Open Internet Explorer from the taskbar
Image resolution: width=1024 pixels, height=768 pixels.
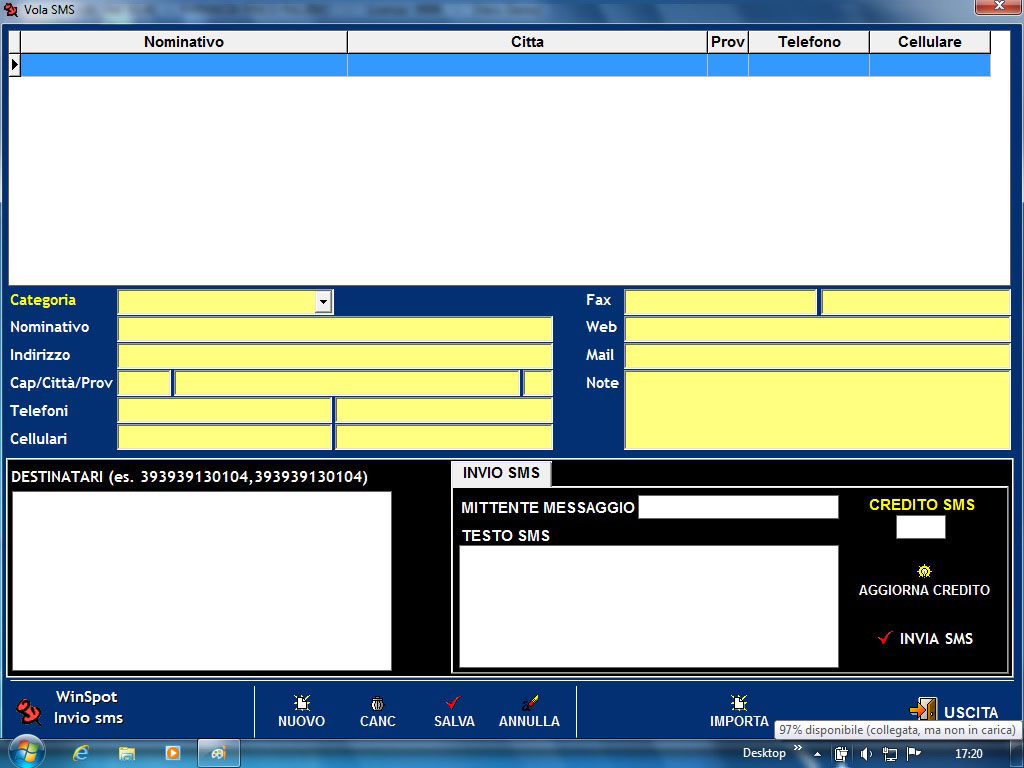click(x=82, y=753)
